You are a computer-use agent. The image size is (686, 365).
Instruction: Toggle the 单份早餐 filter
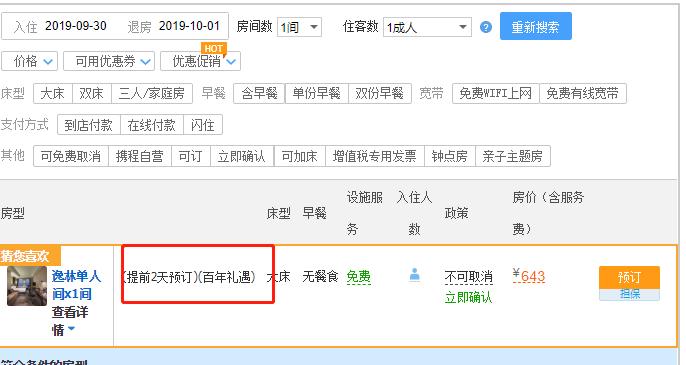(316, 93)
